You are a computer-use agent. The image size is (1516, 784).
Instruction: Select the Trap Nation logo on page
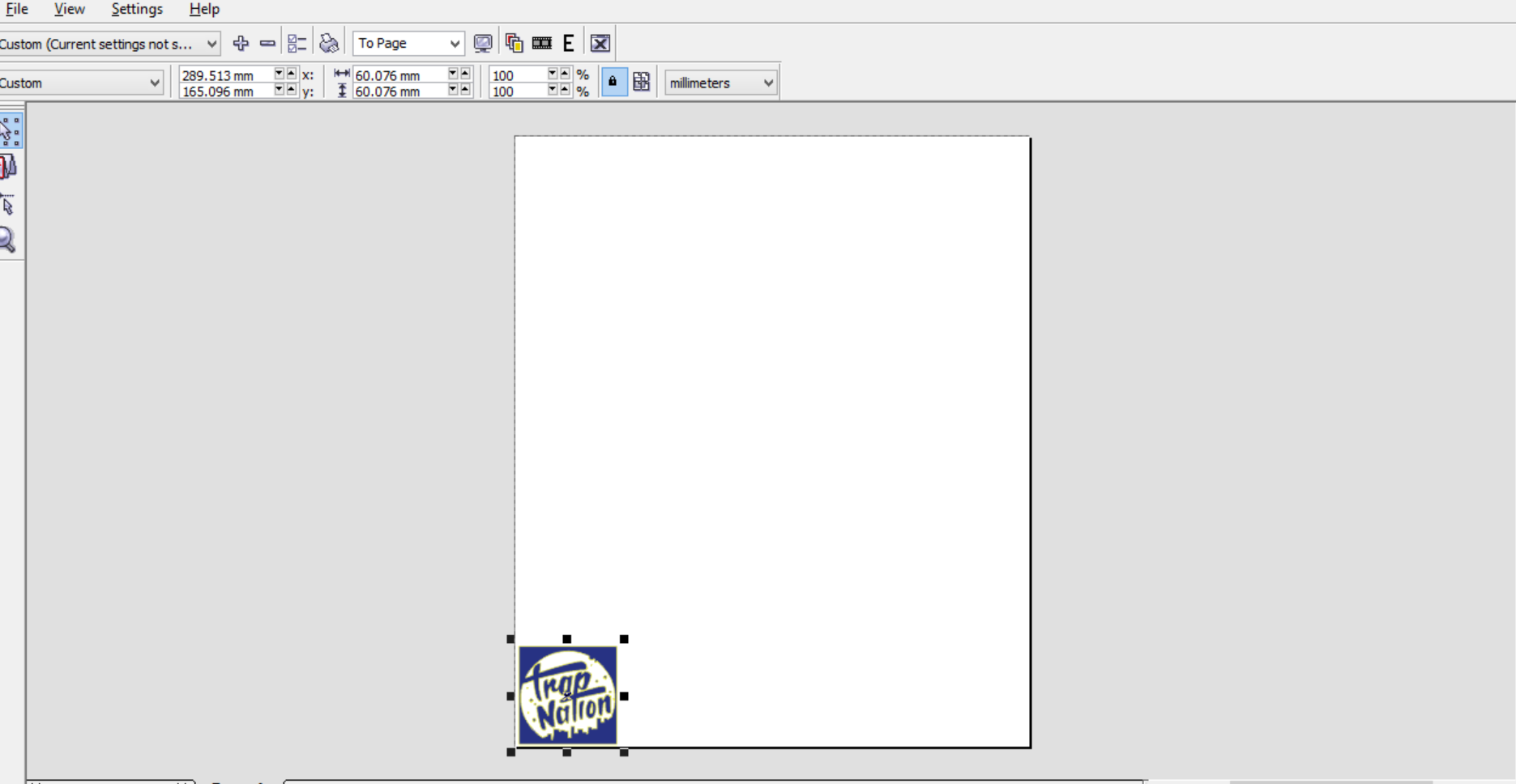pos(567,696)
